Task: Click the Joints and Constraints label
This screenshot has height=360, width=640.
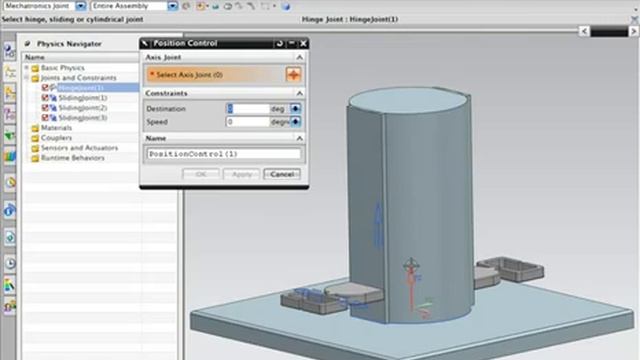Action: (x=78, y=78)
